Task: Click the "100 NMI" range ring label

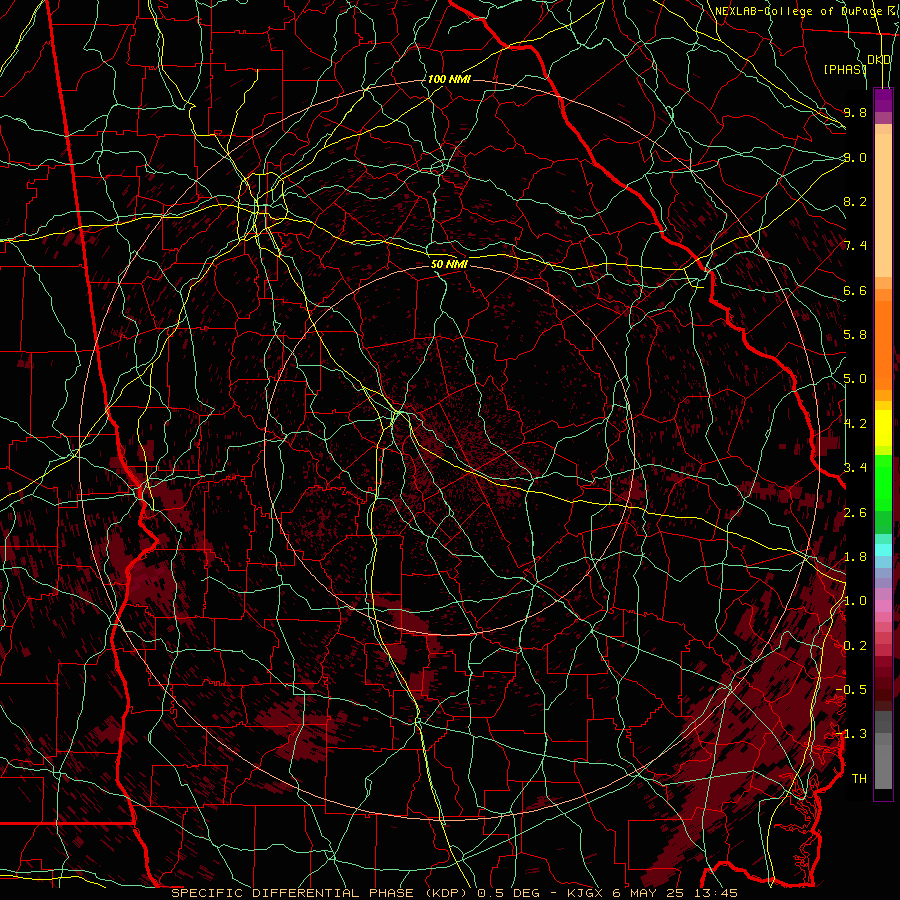Action: (x=449, y=79)
